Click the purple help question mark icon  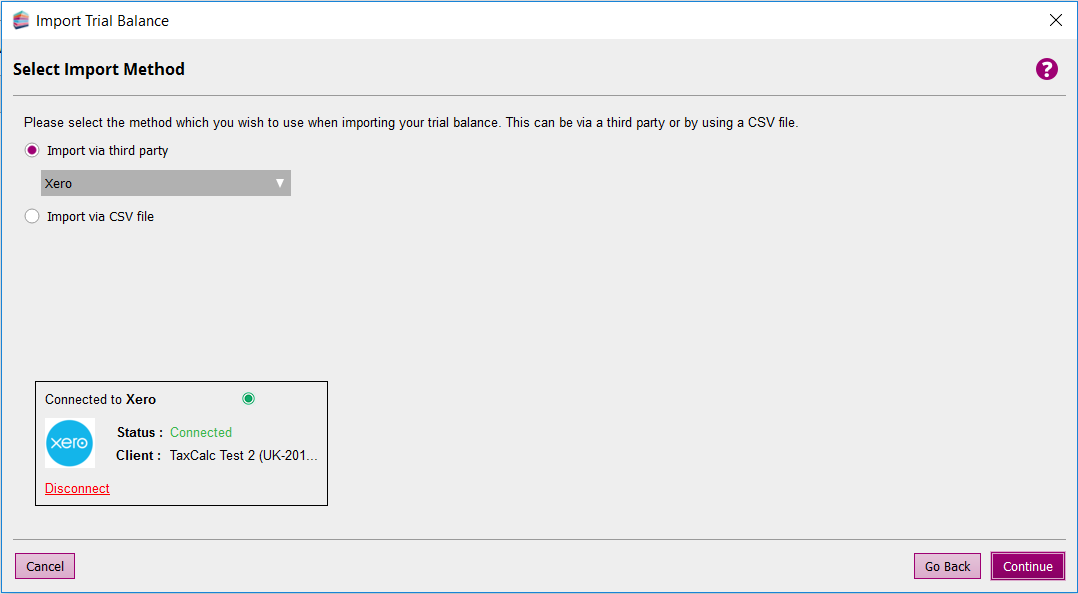tap(1046, 69)
